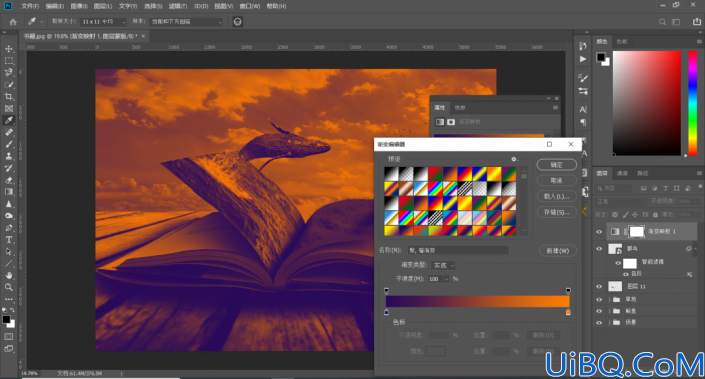Select the Move tool
705x379 pixels.
tap(9, 49)
